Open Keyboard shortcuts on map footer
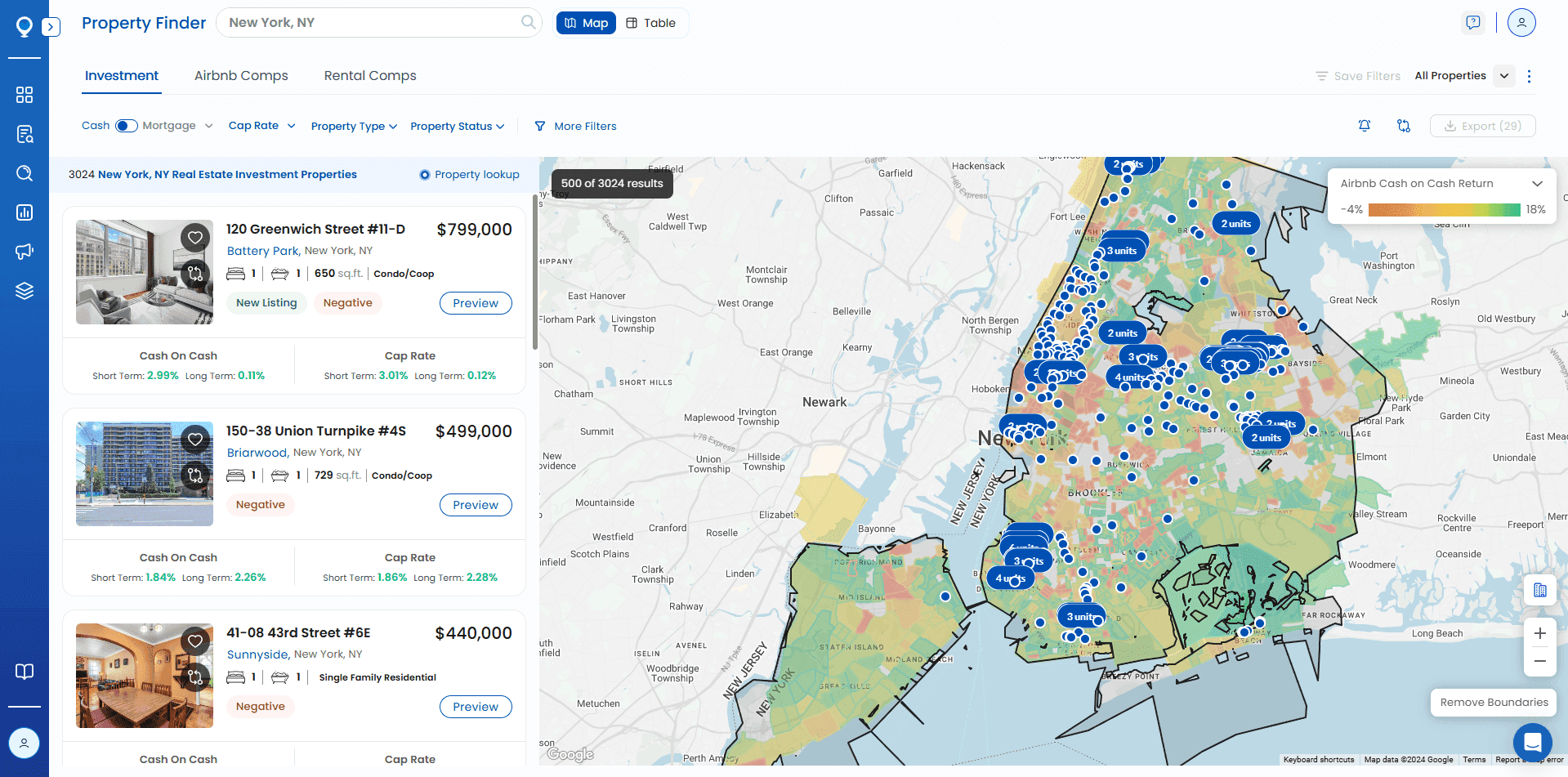Screen dimensions: 1568x777 (x=1318, y=760)
